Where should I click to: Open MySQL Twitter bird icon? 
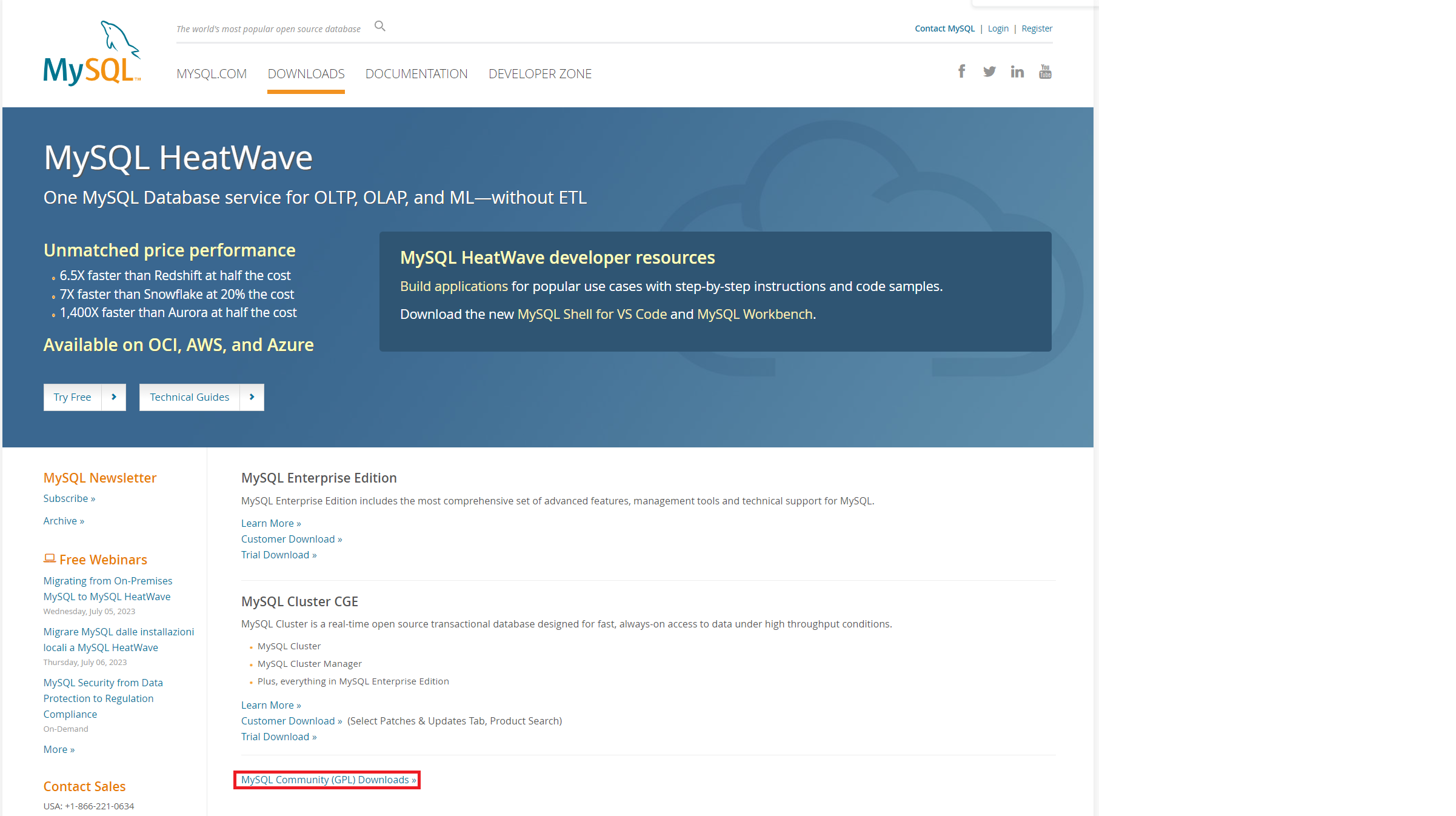click(x=989, y=72)
